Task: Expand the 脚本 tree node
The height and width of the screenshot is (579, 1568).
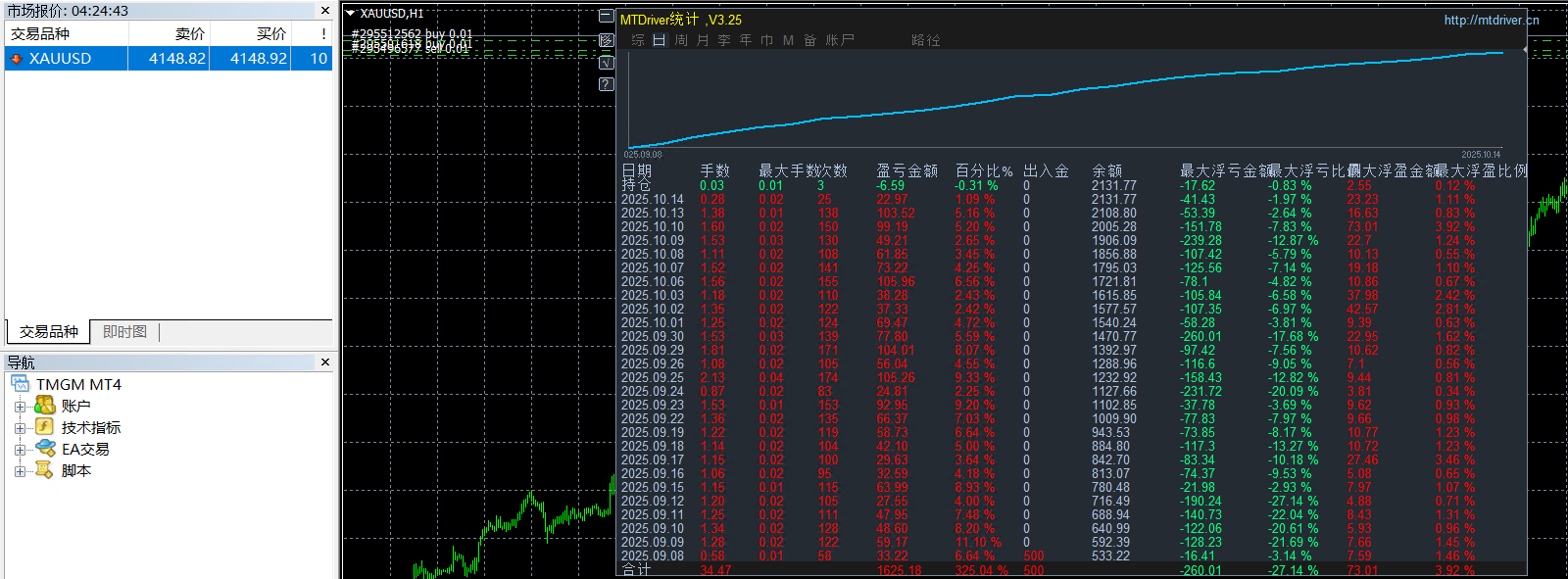Action: (20, 471)
